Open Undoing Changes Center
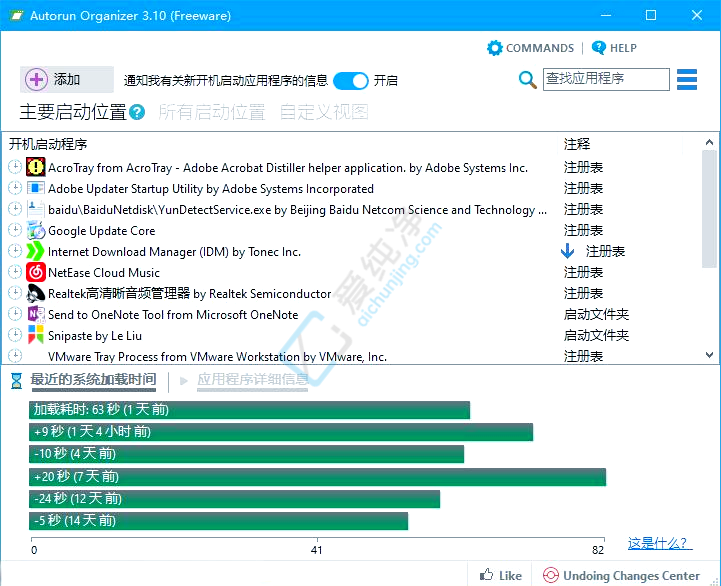Viewport: 721px width, 586px height. 621,575
